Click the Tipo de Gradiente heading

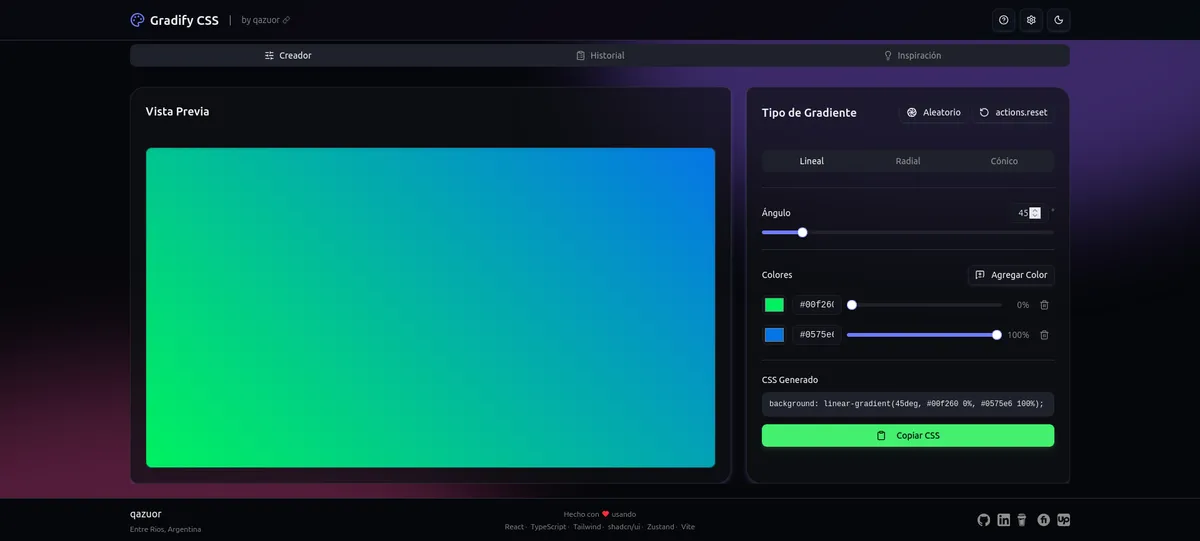click(809, 113)
